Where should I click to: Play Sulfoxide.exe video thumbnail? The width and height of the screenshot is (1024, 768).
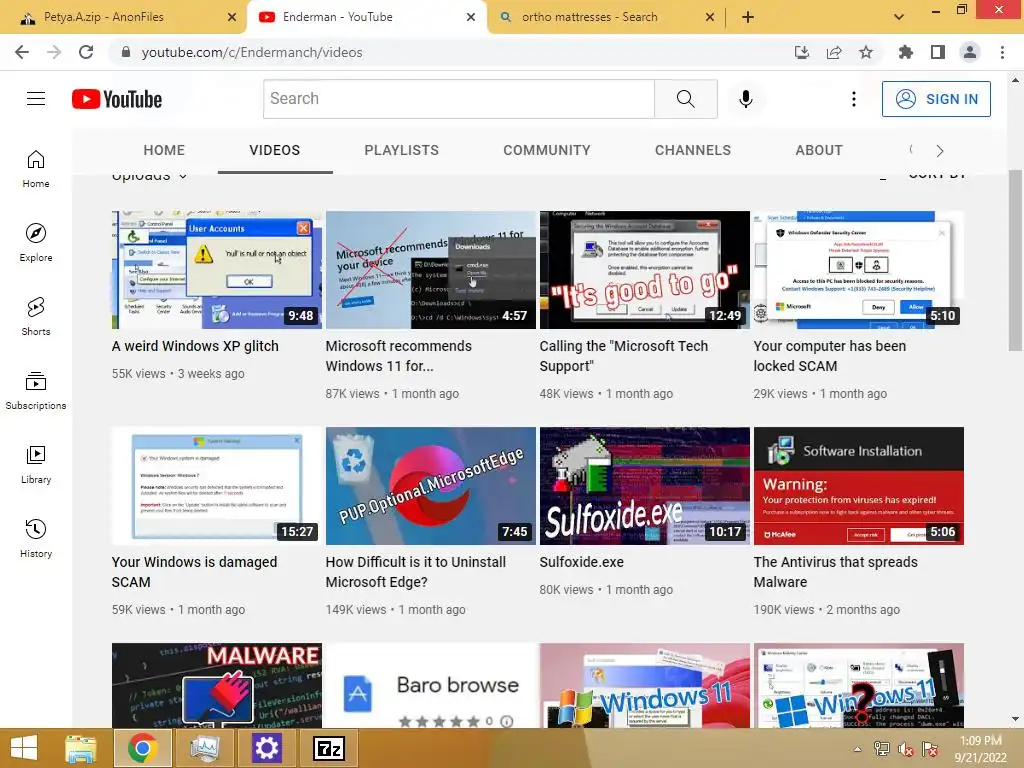(645, 486)
